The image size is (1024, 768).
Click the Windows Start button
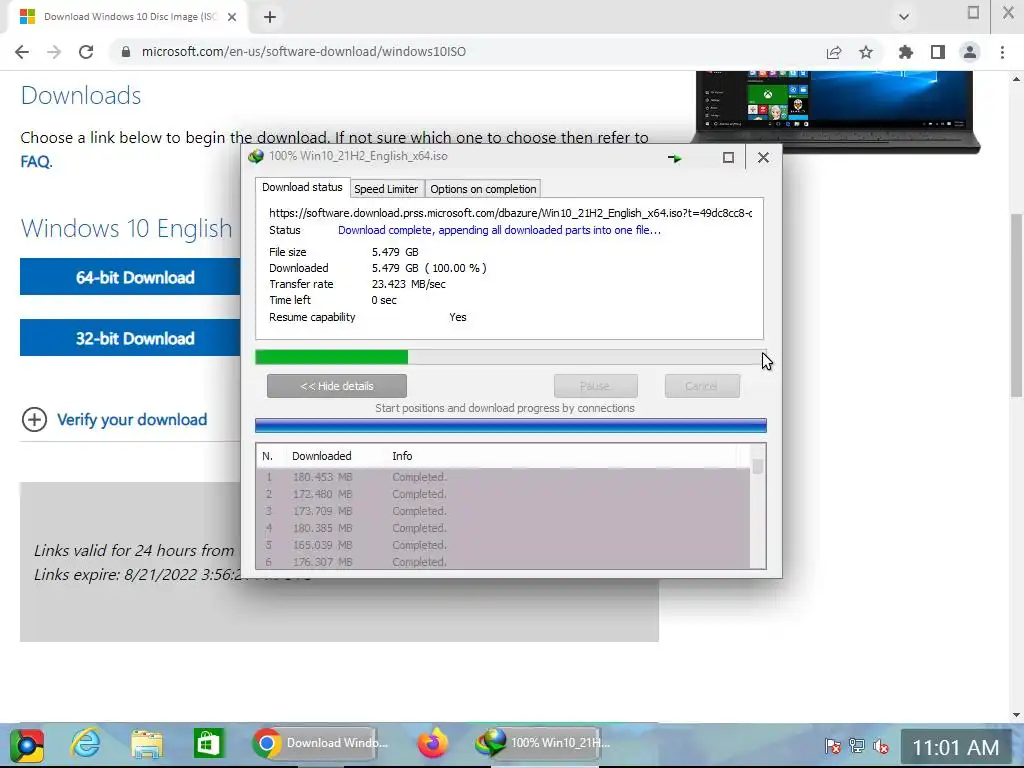click(x=26, y=744)
